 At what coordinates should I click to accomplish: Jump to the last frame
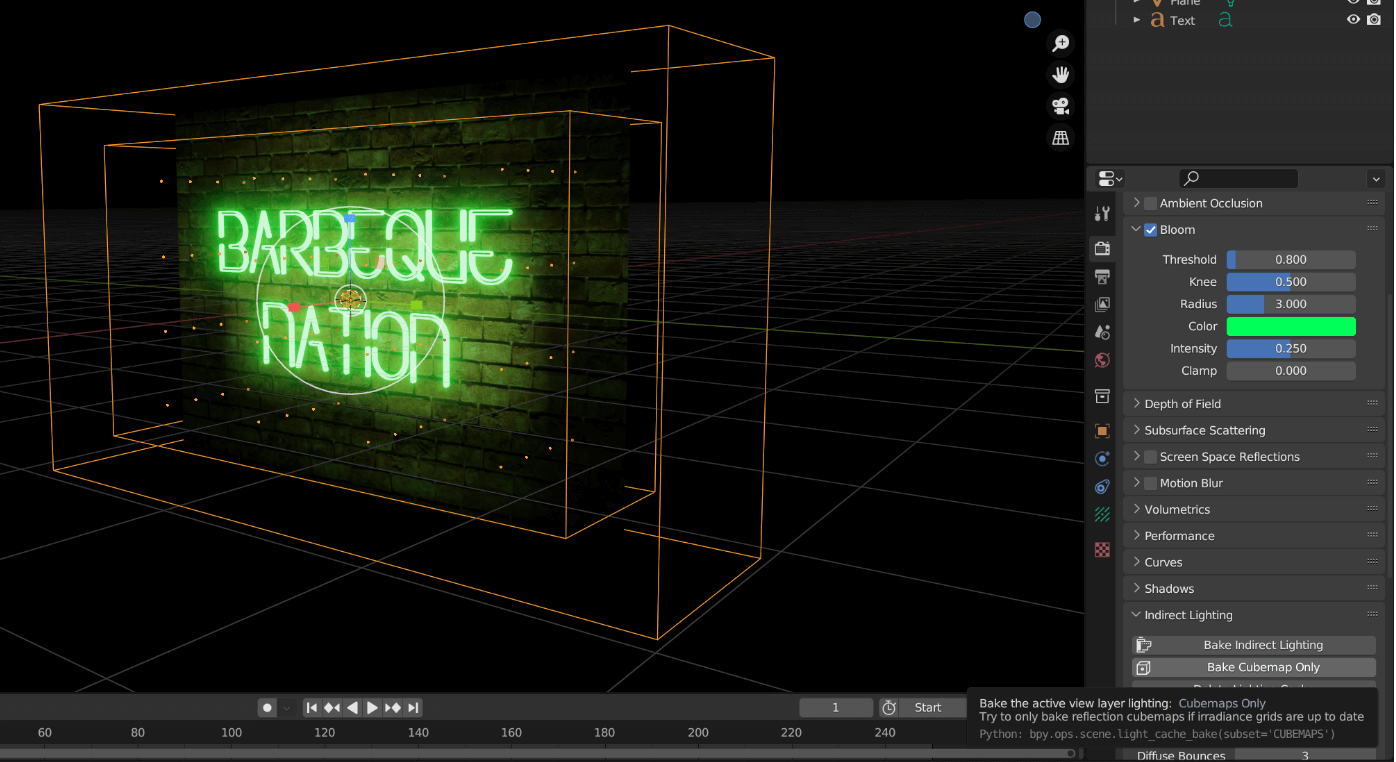tap(413, 708)
